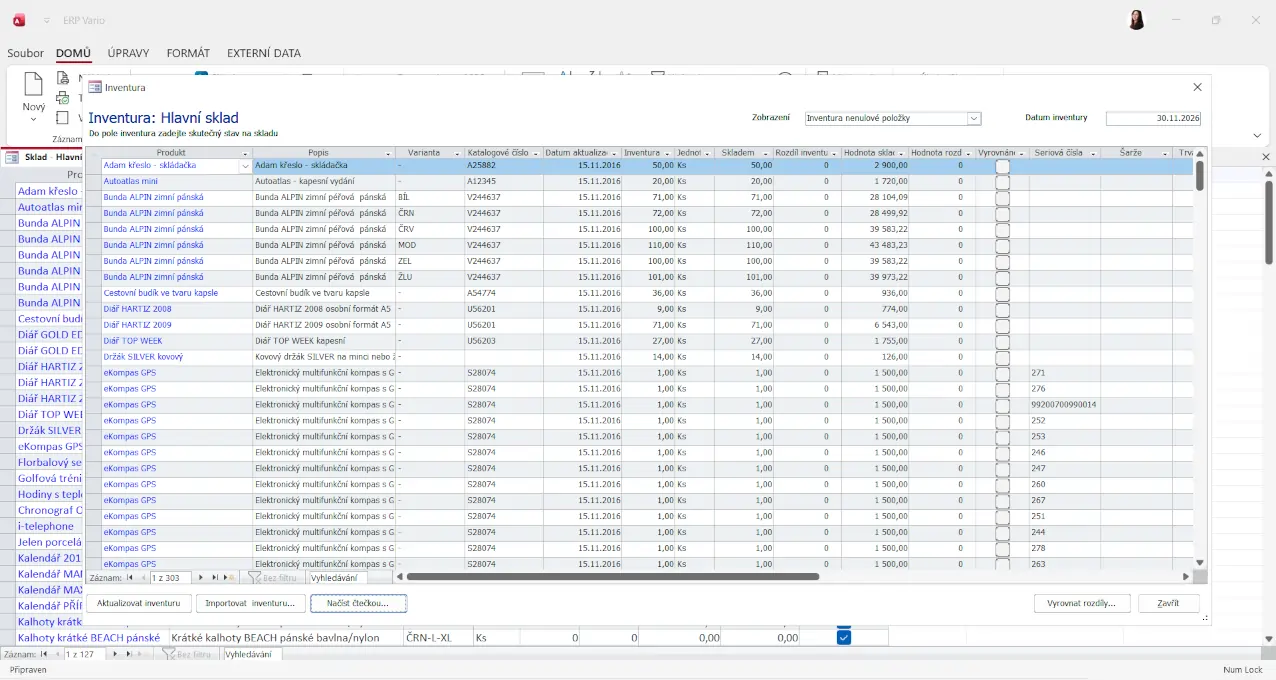This screenshot has width=1276, height=680.
Task: Click the user profile avatar
Action: click(x=1136, y=20)
